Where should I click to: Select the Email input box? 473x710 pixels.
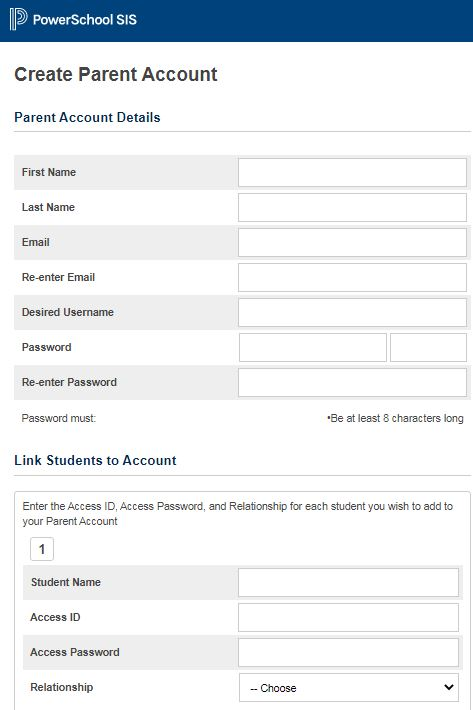[352, 242]
